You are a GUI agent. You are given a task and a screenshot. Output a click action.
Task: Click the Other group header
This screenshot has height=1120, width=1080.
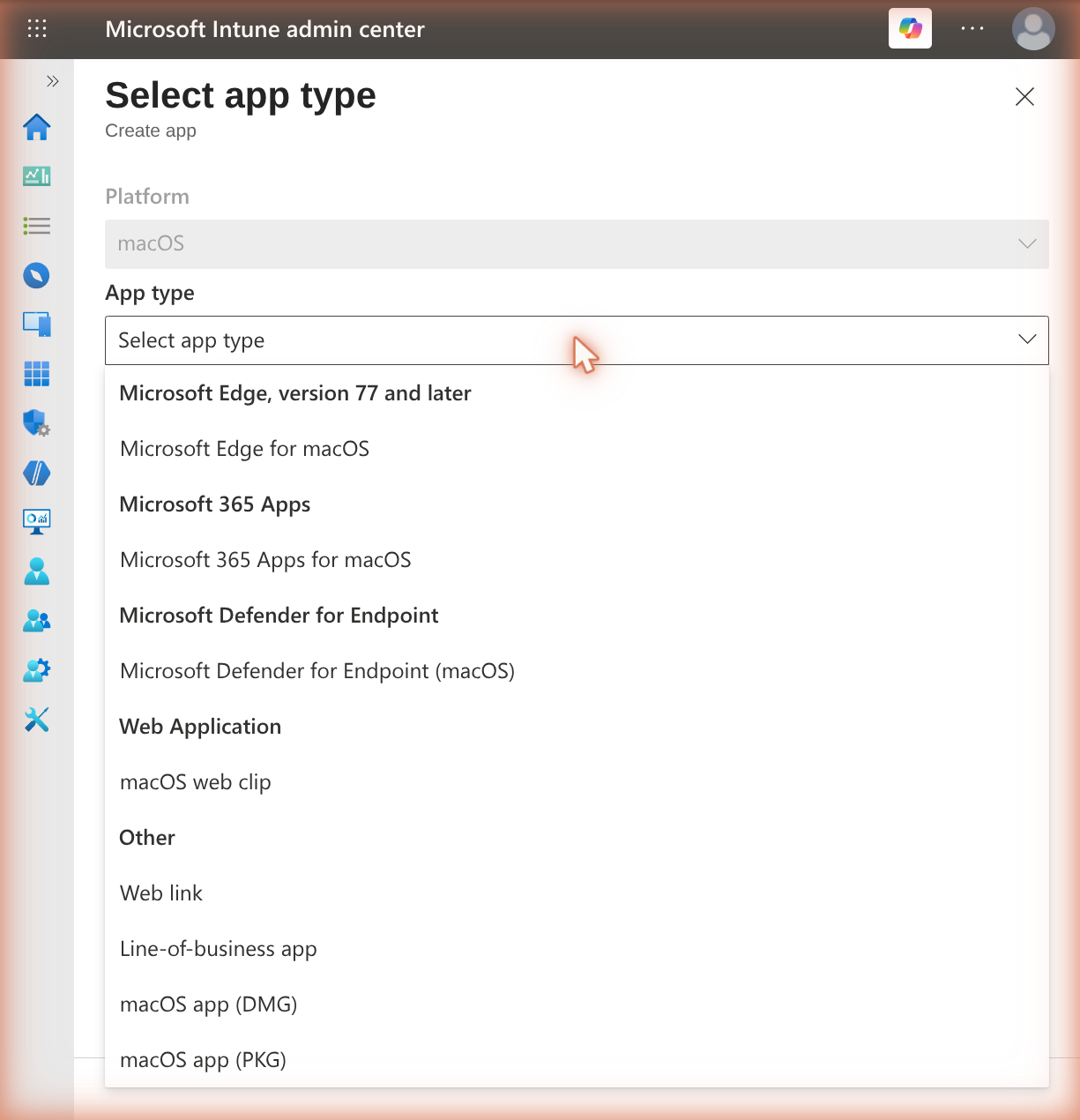point(147,838)
